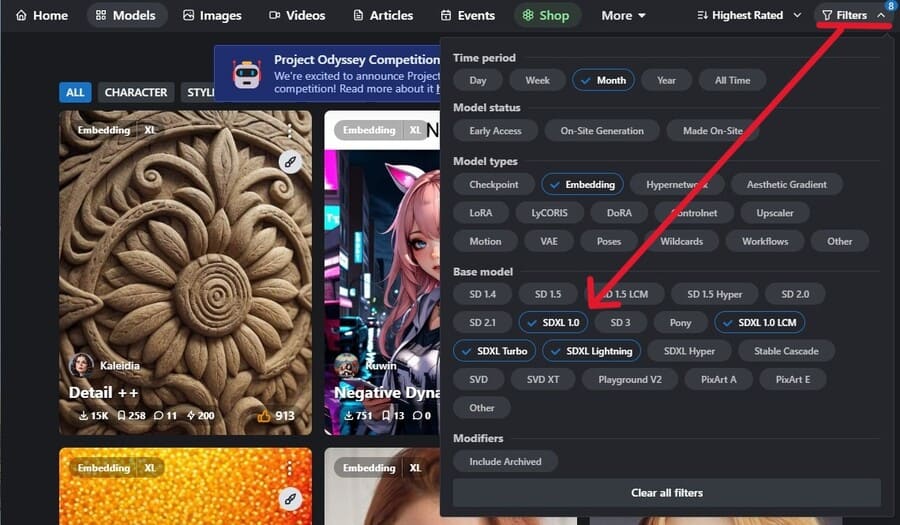Click the link icon on orange glitter card

(290, 498)
